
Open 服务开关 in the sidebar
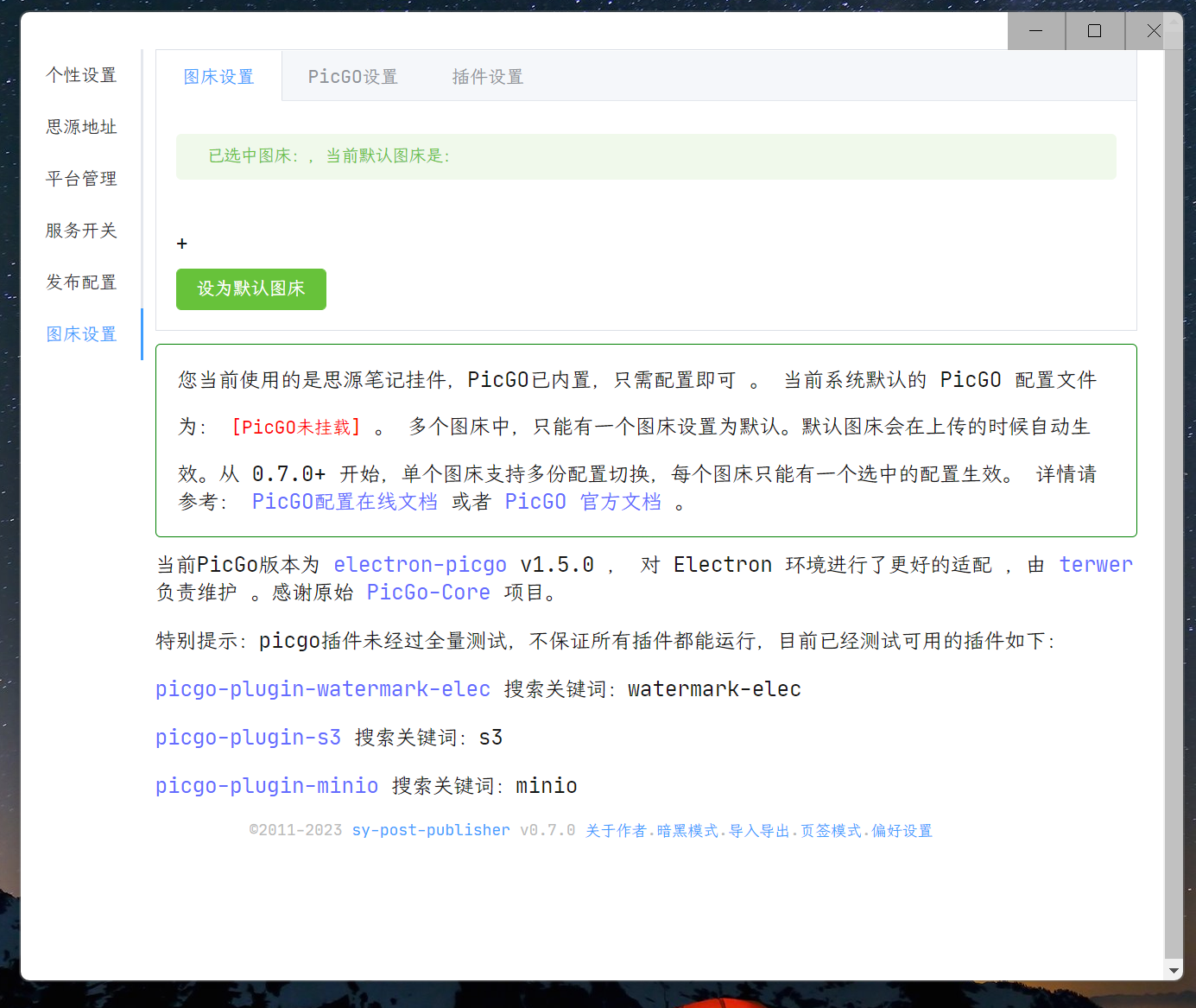(81, 231)
